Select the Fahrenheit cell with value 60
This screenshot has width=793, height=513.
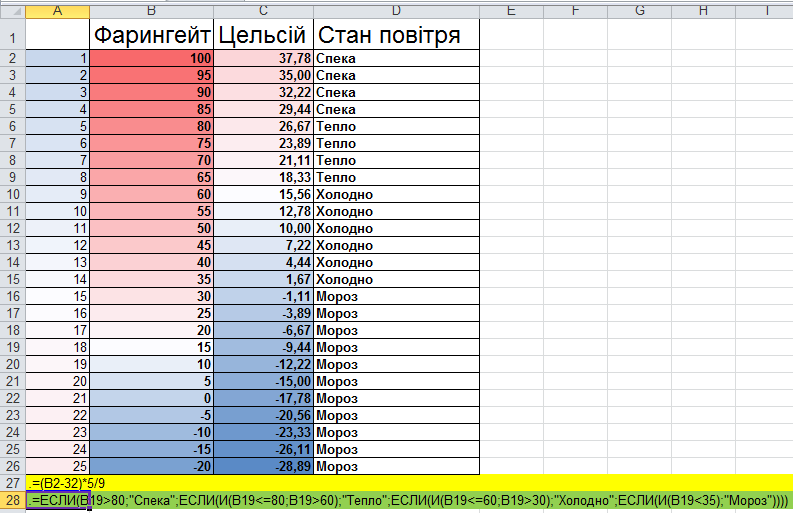click(152, 194)
